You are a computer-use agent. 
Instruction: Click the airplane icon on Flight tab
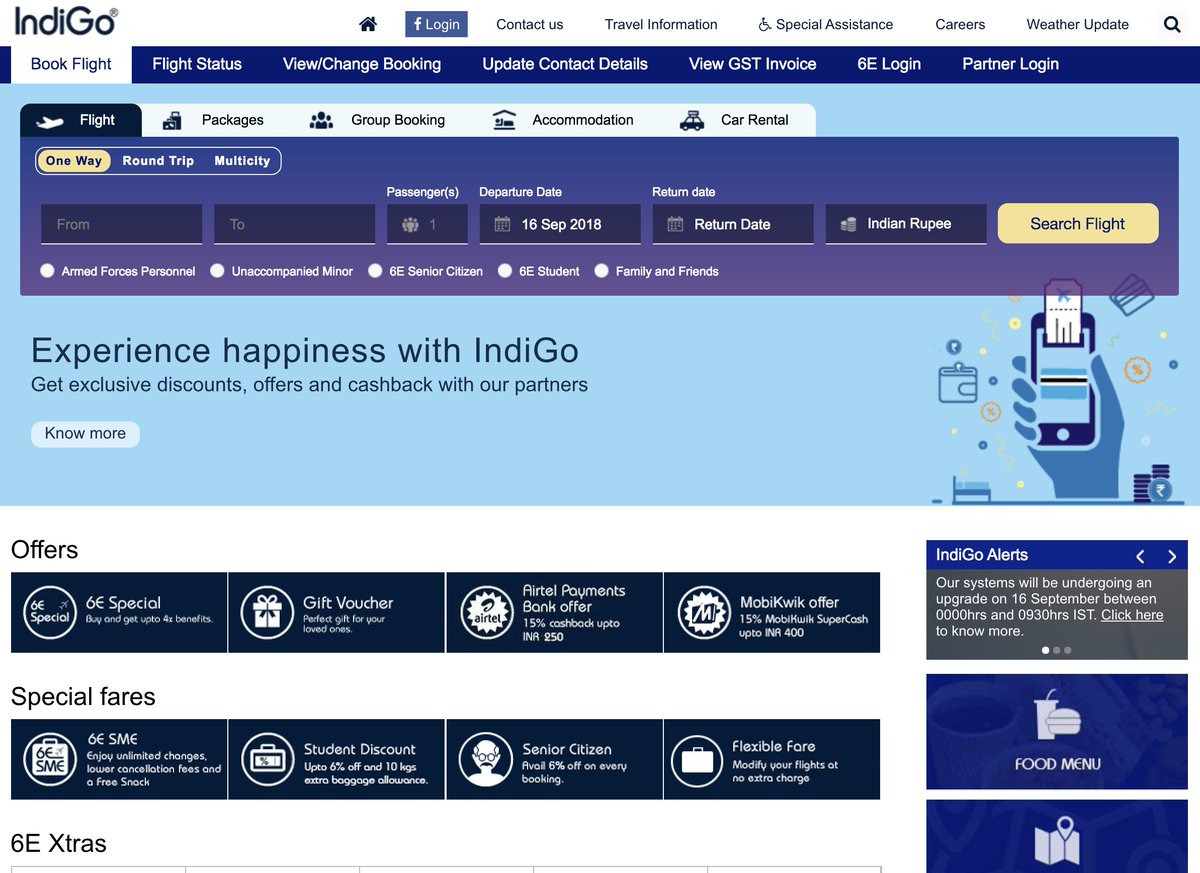(x=50, y=121)
